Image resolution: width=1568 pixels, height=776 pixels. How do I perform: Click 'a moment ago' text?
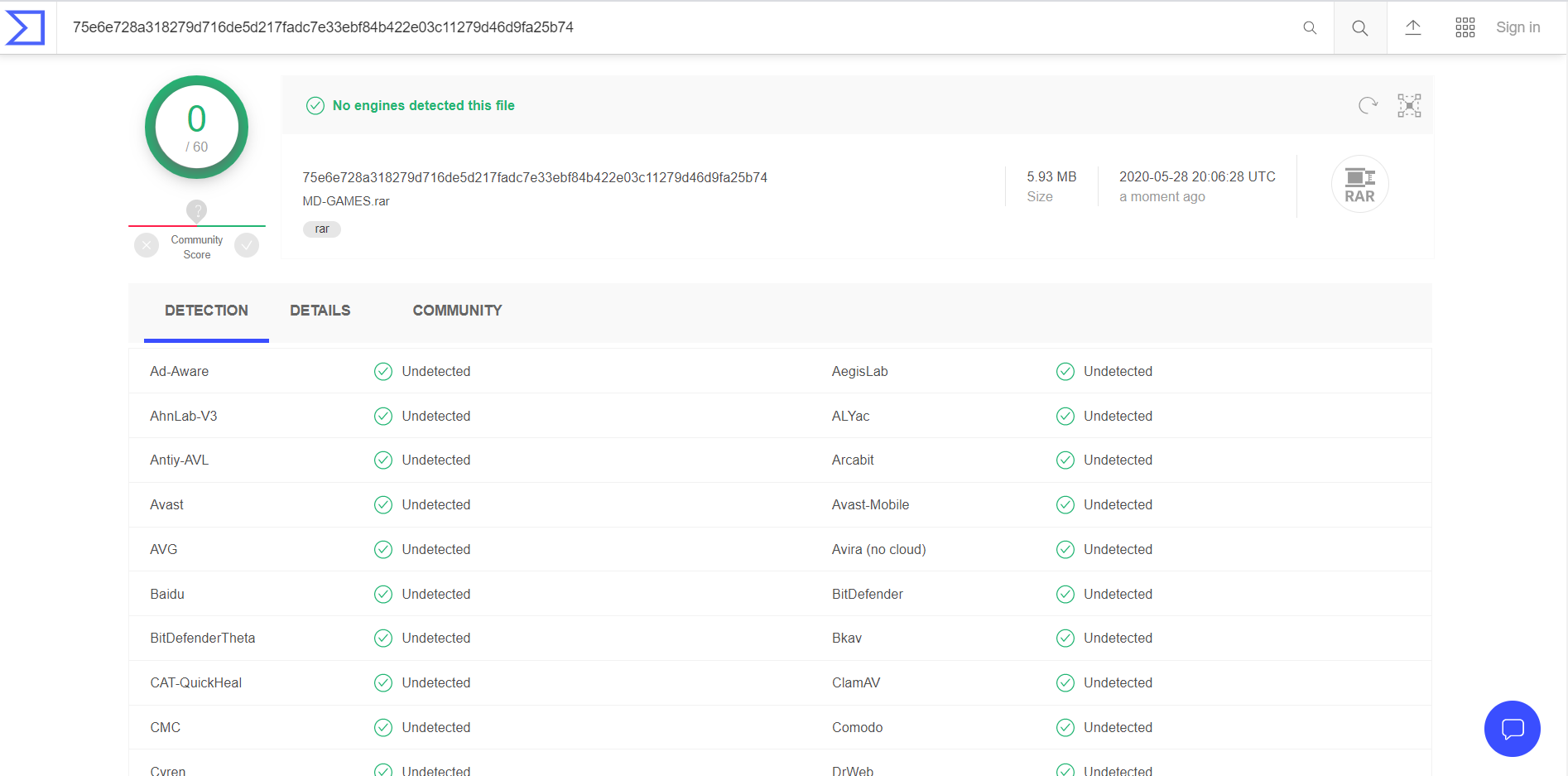click(x=1162, y=196)
